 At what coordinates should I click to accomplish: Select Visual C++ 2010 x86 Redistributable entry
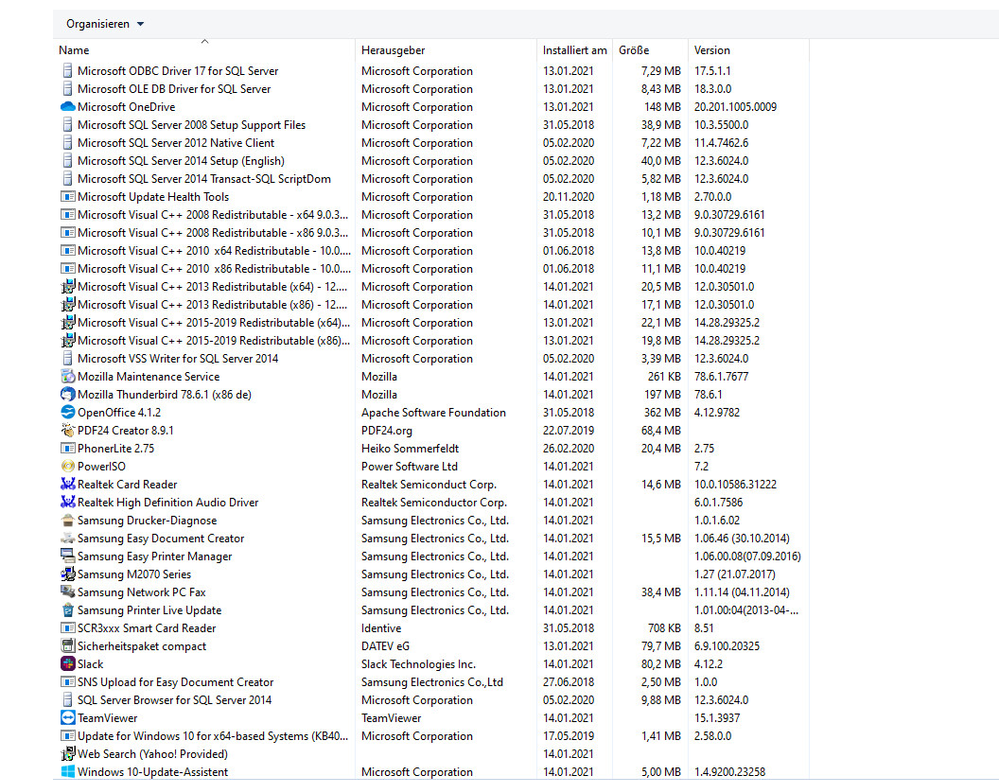214,269
